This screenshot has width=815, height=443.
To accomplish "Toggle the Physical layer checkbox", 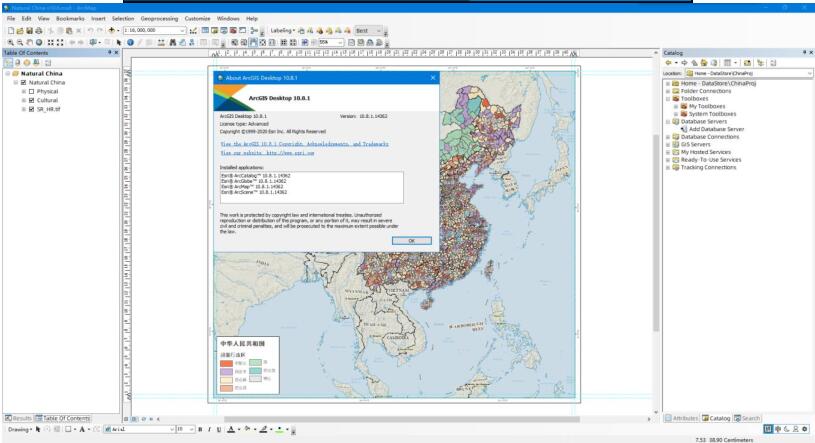I will click(32, 92).
